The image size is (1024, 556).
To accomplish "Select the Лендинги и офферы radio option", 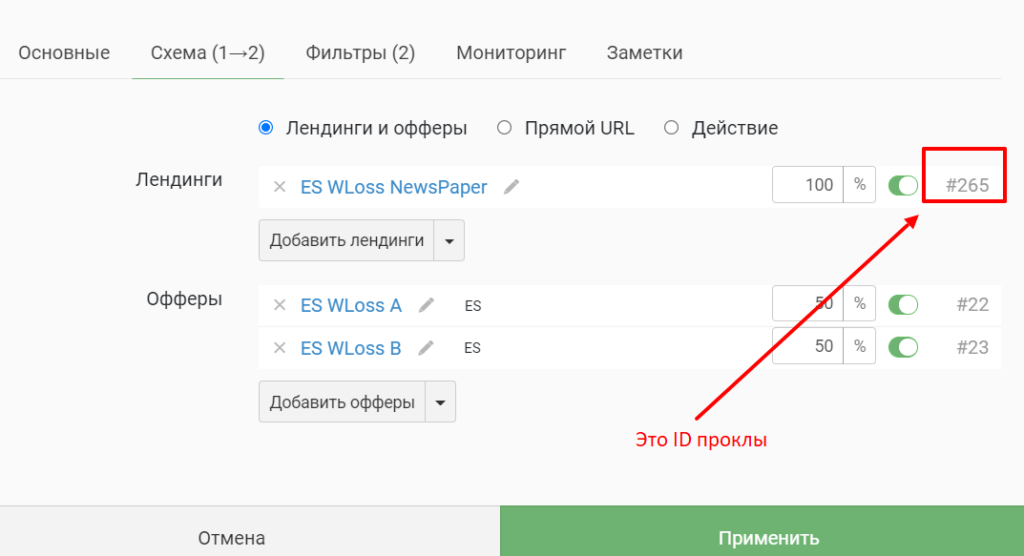I will (x=266, y=127).
